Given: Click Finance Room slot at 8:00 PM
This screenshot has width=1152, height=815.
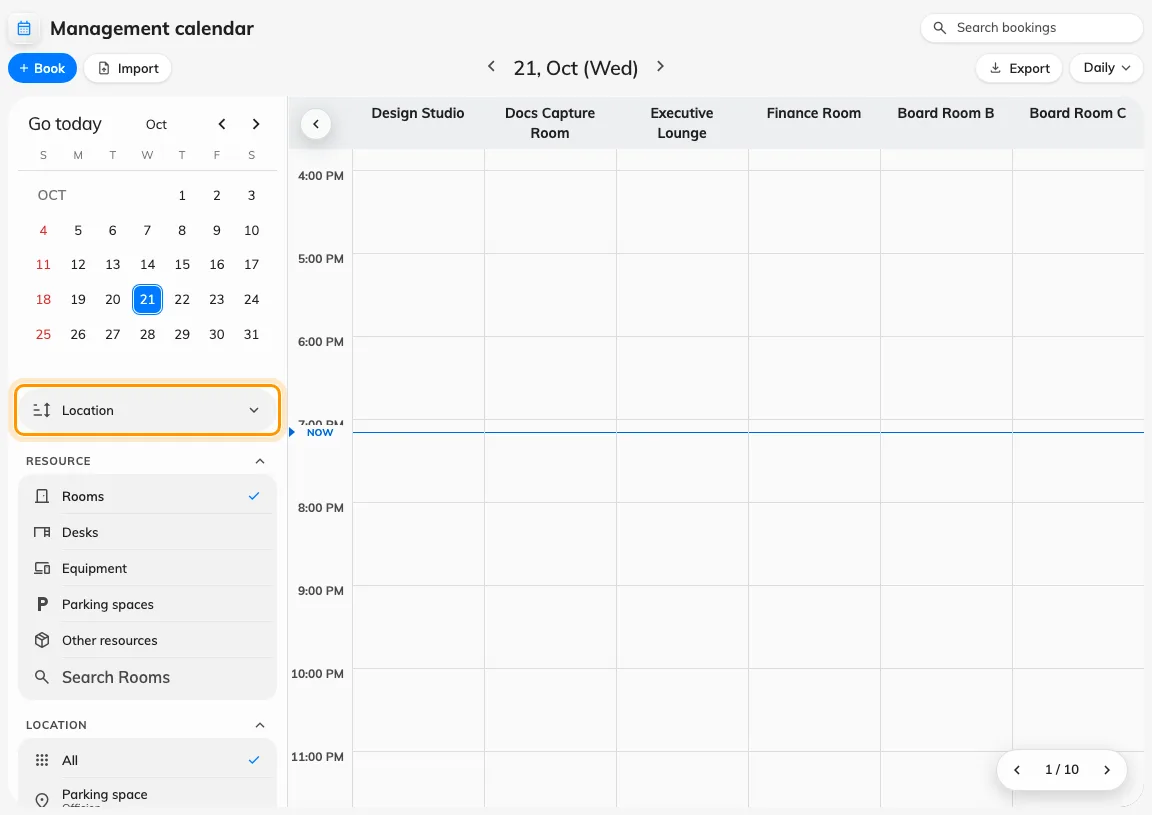Looking at the screenshot, I should pos(814,544).
